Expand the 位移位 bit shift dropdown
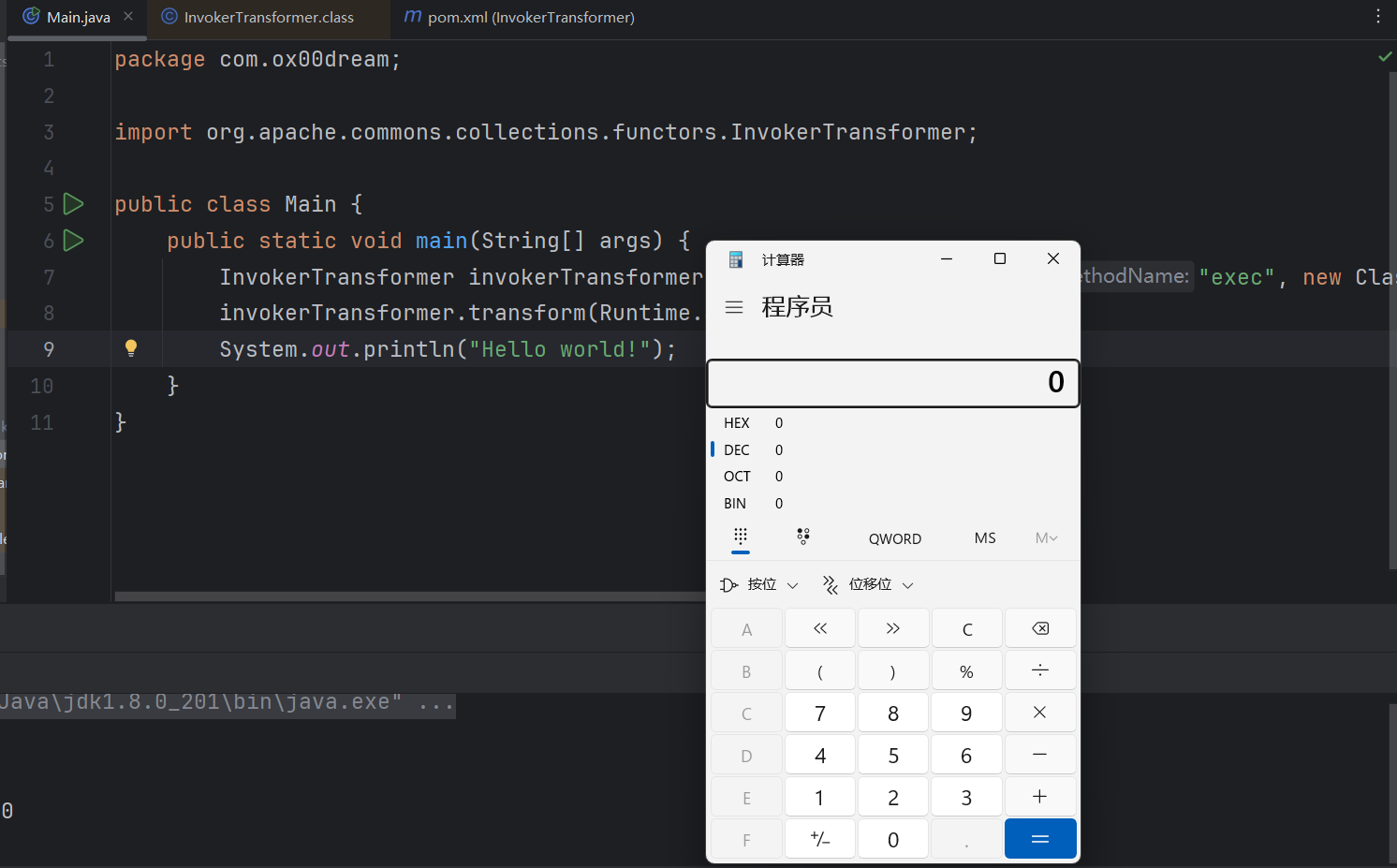 click(x=867, y=584)
